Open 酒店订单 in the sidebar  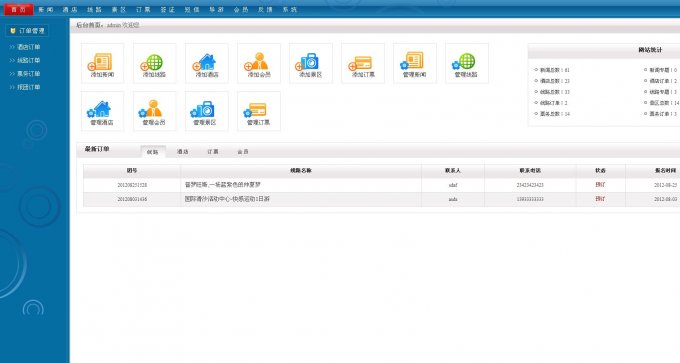coord(29,47)
